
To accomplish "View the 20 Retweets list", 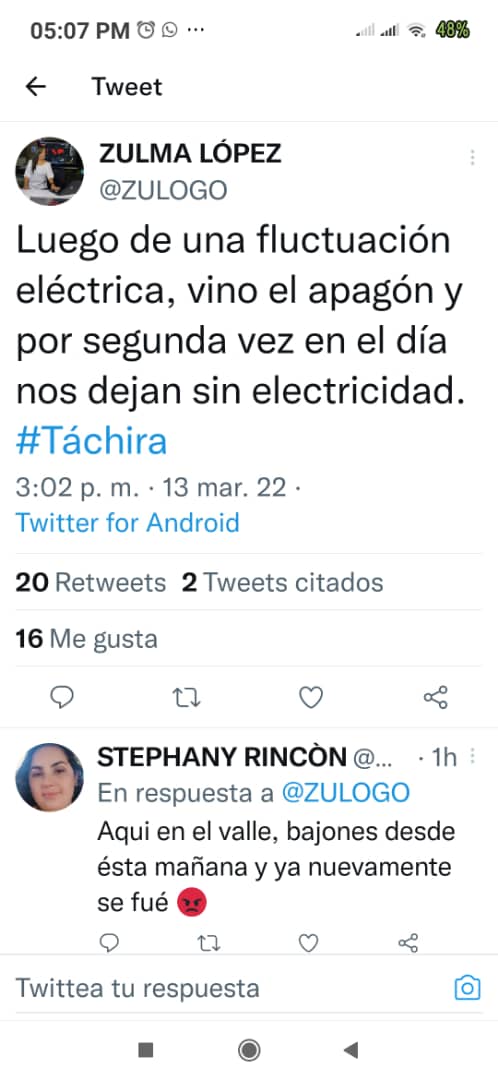I will (x=90, y=583).
